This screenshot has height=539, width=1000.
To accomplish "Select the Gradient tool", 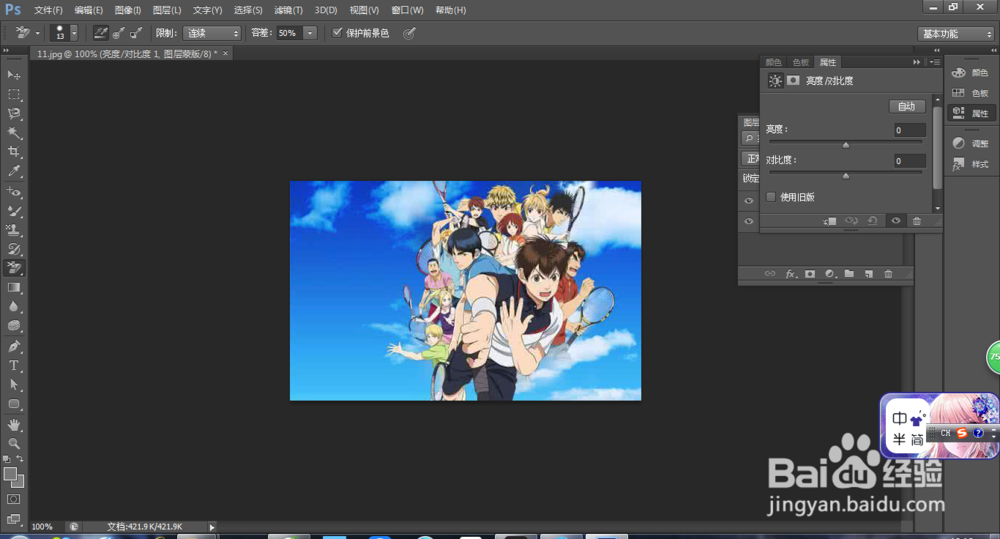I will pyautogui.click(x=13, y=288).
